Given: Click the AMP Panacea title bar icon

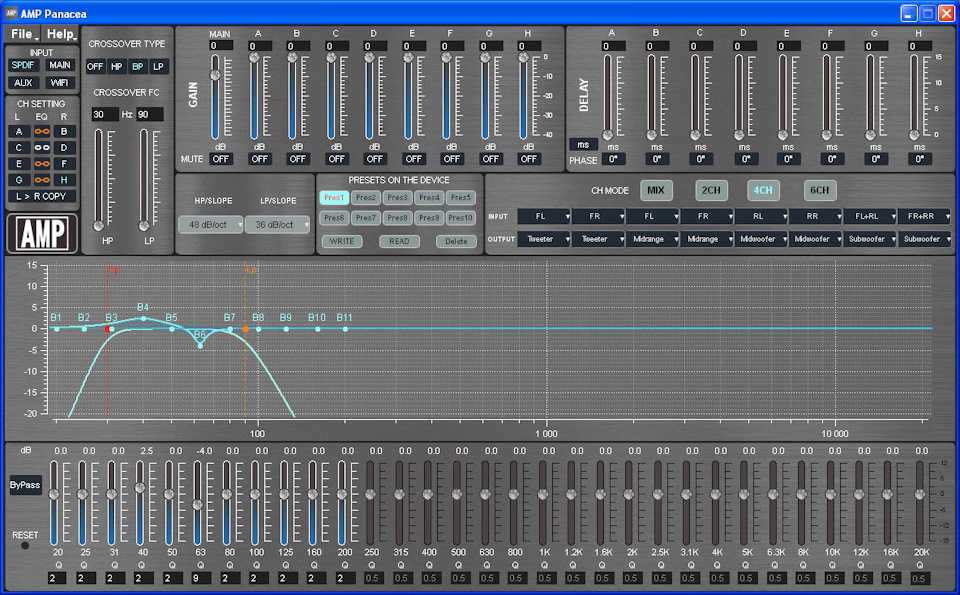Looking at the screenshot, I should [11, 13].
